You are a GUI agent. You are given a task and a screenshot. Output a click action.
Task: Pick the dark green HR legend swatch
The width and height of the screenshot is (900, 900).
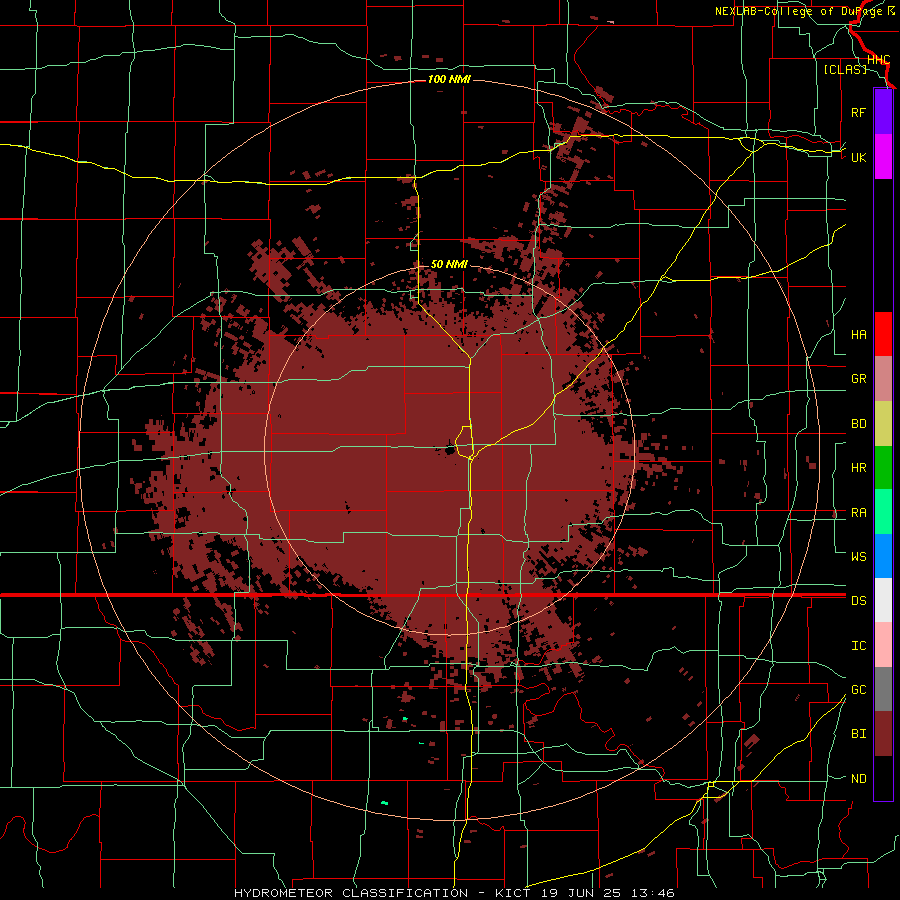pos(883,468)
